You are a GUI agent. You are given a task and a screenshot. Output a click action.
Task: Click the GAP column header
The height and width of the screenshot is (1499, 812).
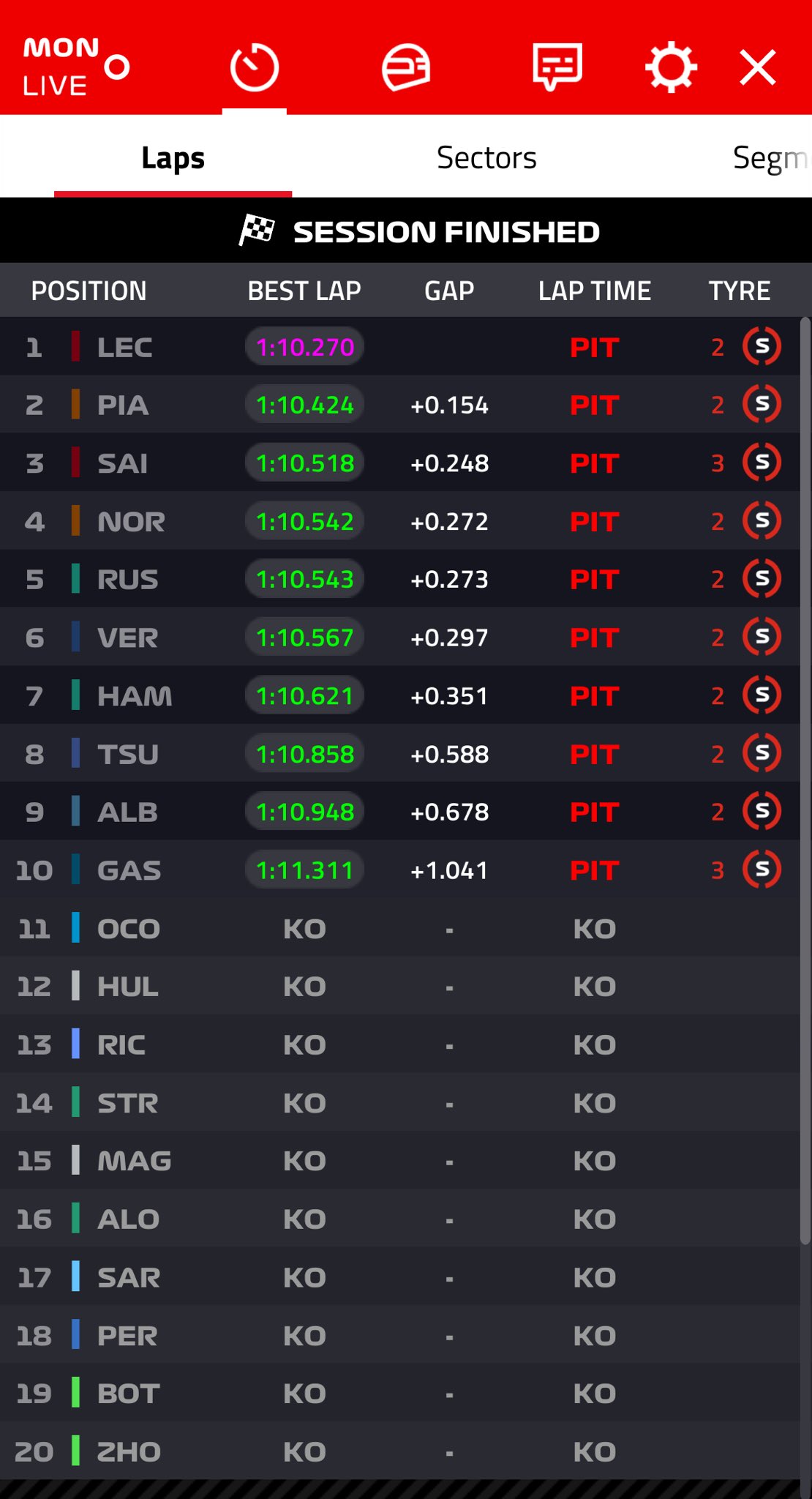[449, 291]
